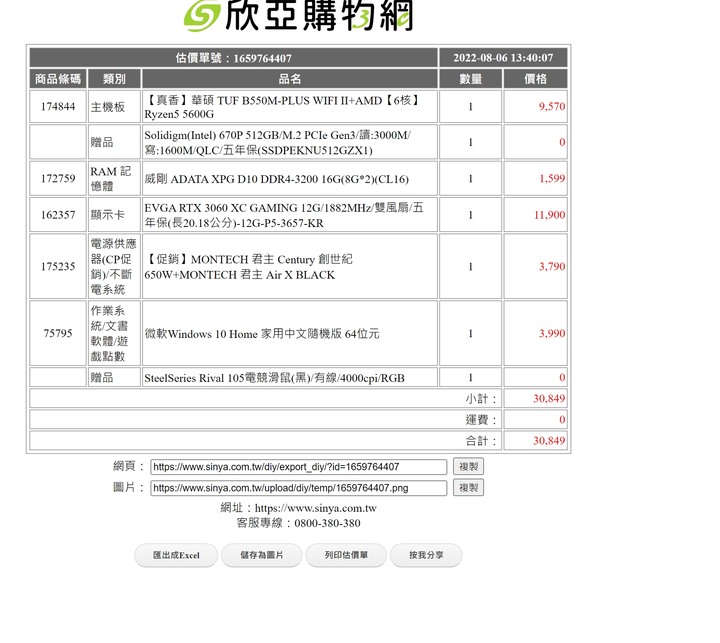Click the 運費 label
This screenshot has width=720, height=643.
click(x=481, y=420)
